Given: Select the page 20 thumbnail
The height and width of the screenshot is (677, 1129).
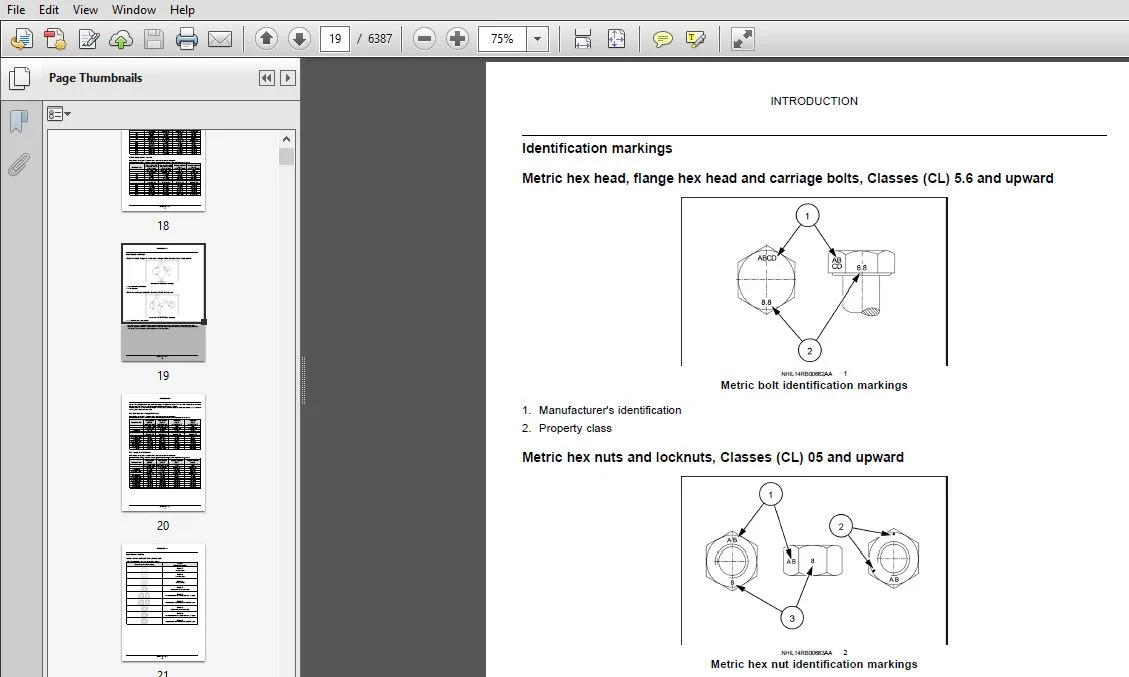Looking at the screenshot, I should pyautogui.click(x=163, y=452).
